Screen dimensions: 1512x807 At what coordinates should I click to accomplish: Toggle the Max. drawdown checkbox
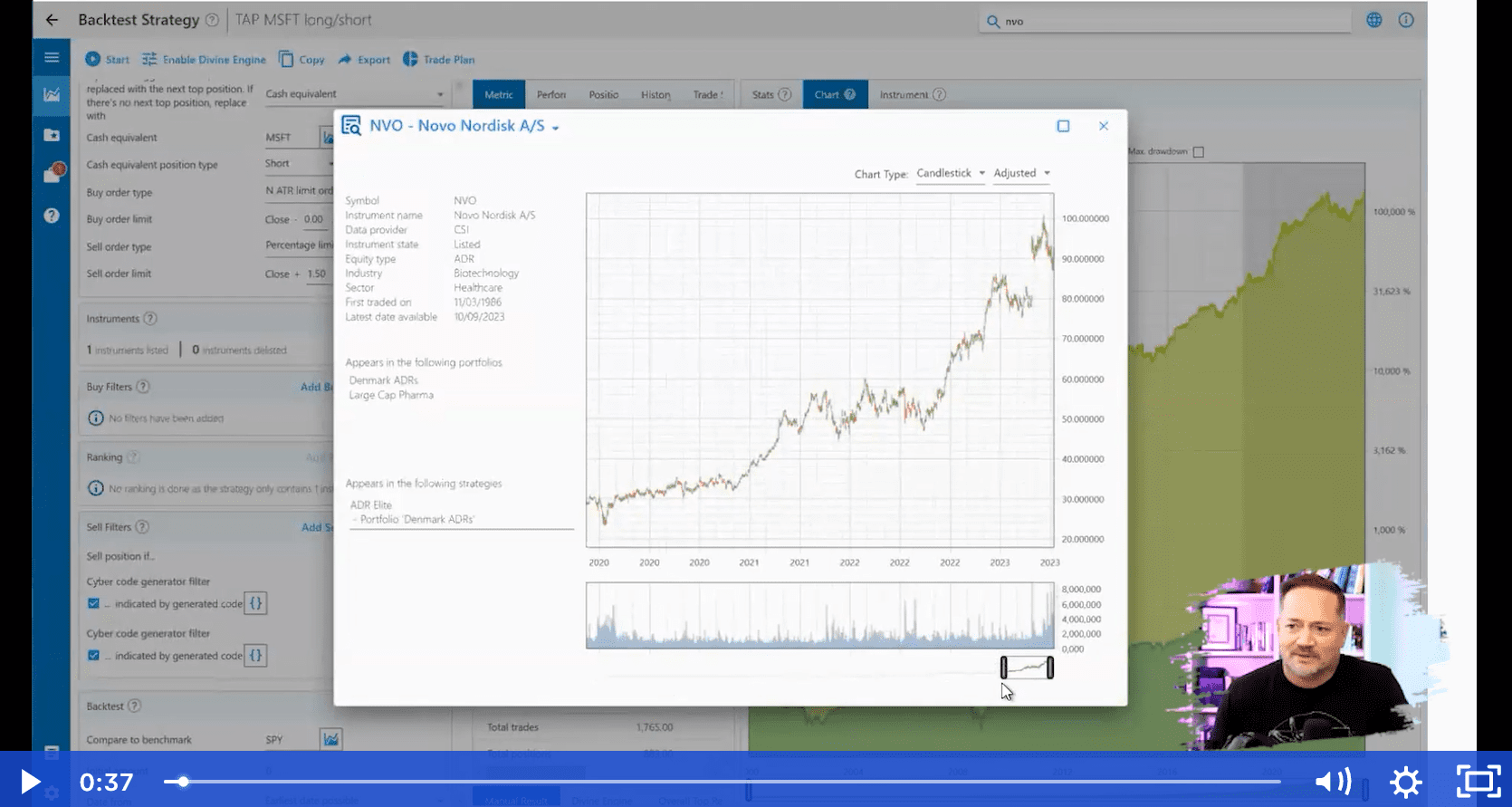[x=1199, y=152]
